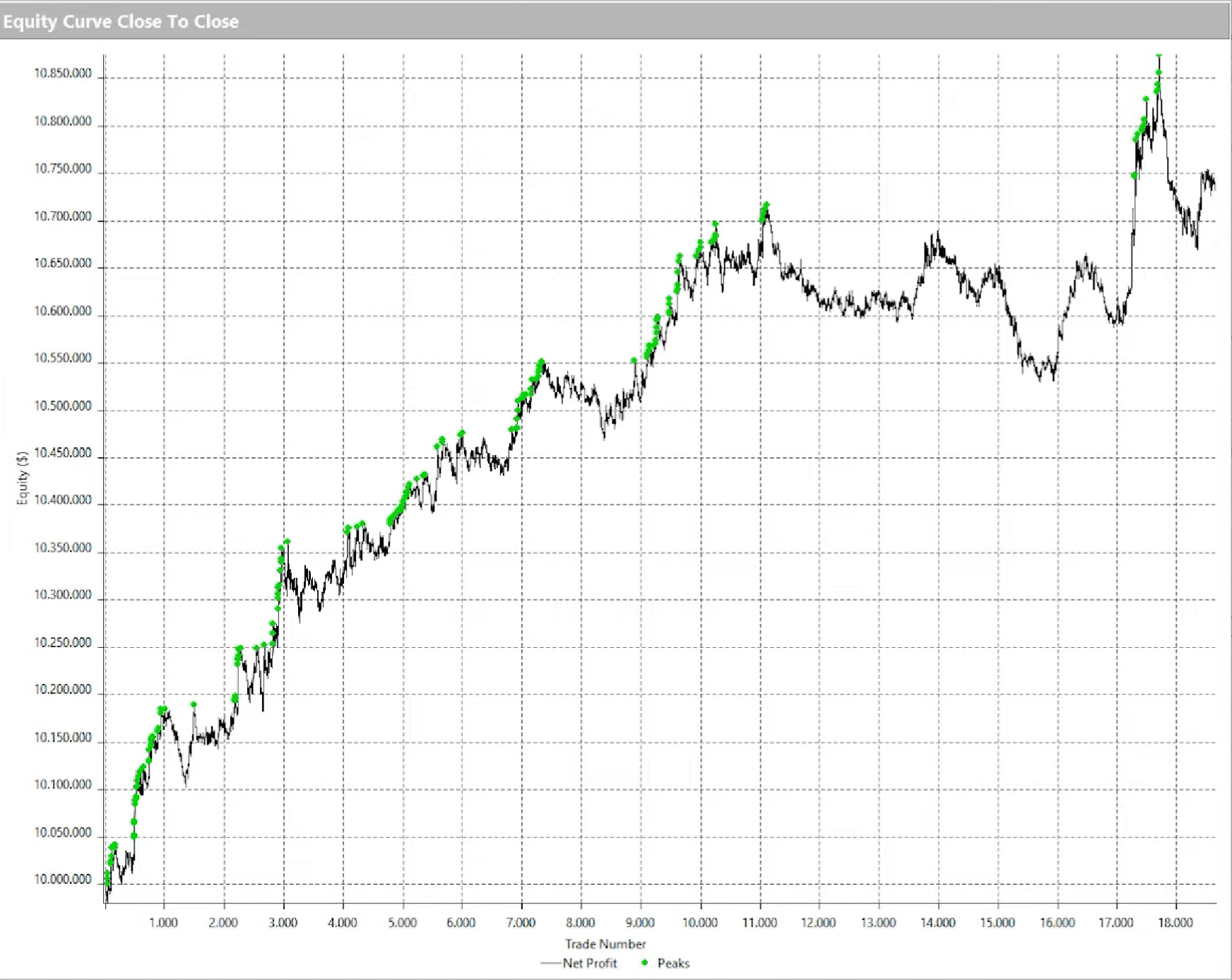Click the highest green peak marker near trade 17.700
Screen dimensions: 1232x980
(x=1159, y=55)
